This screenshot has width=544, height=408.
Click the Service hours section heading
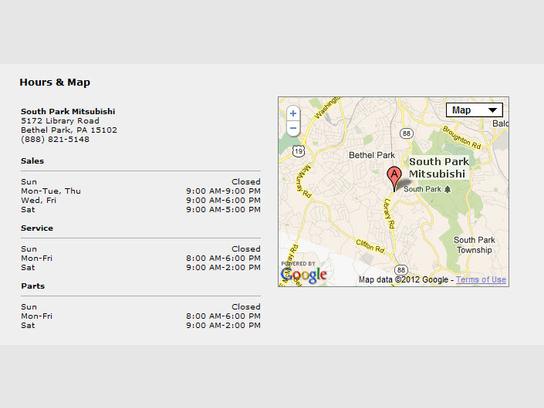point(37,228)
